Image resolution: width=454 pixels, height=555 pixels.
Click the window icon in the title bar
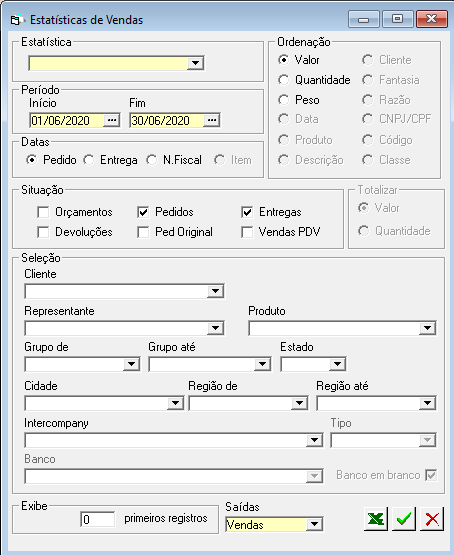(16, 20)
